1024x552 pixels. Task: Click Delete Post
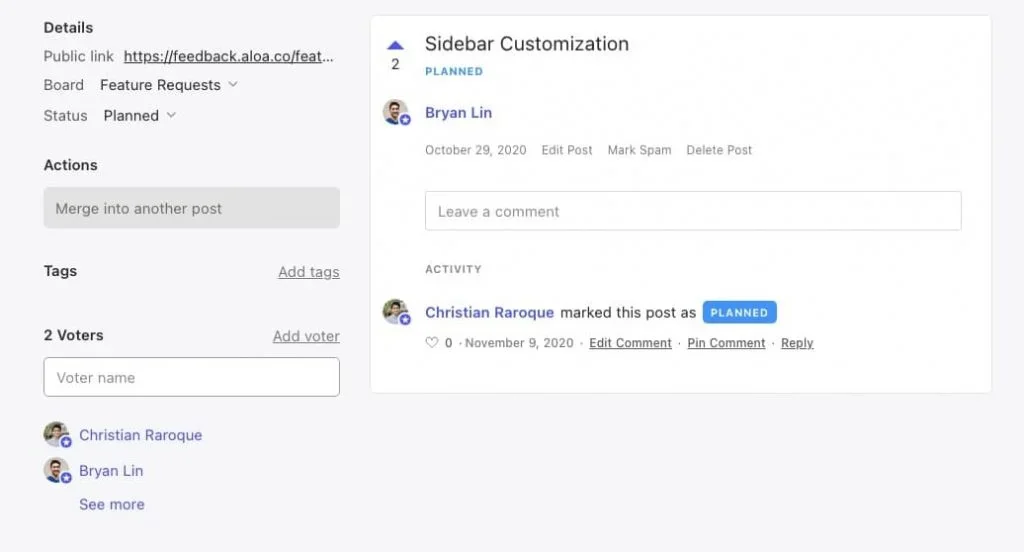(x=719, y=150)
